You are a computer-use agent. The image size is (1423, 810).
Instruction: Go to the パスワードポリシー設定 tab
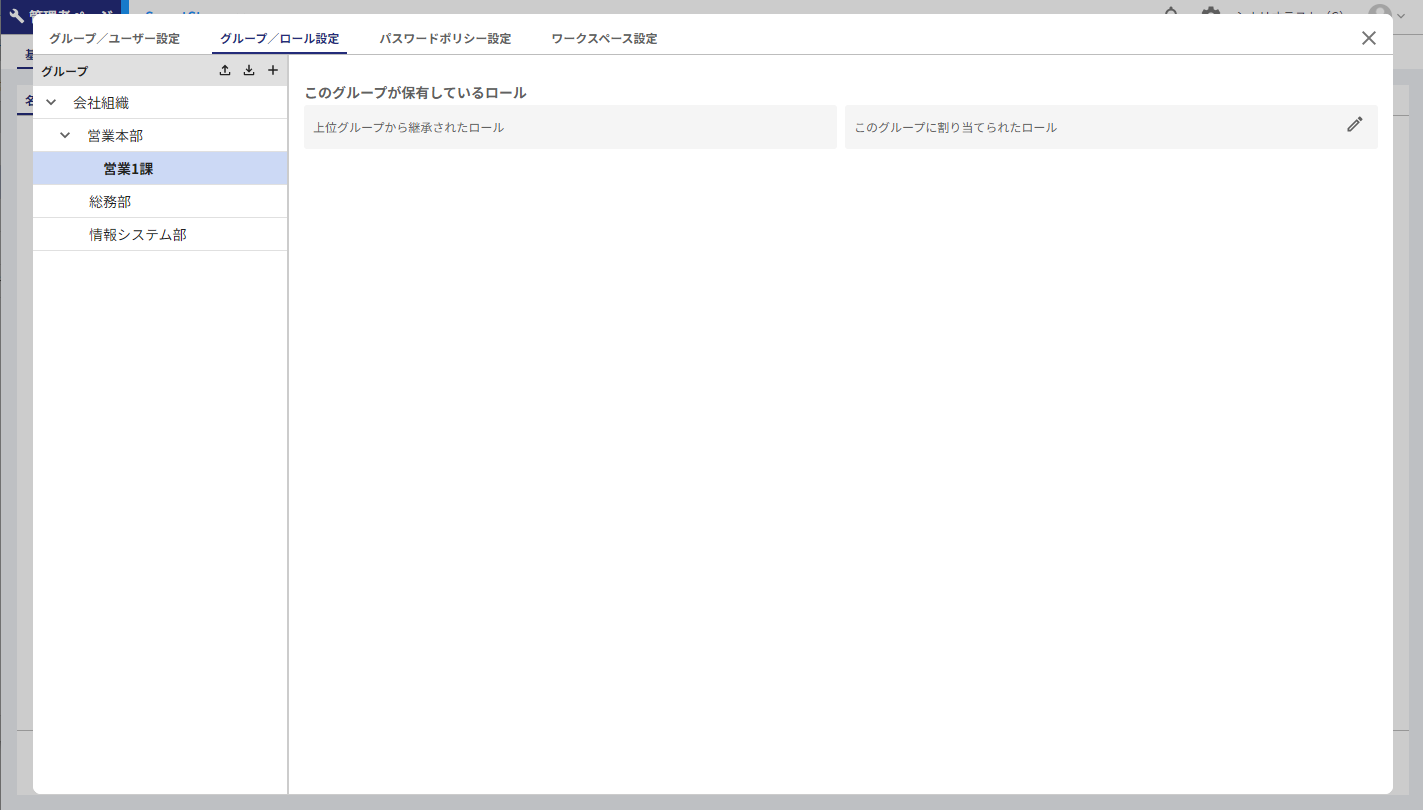[445, 39]
